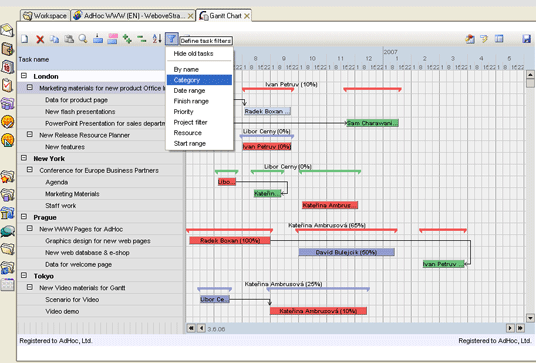Screen dimensions: 536x363
Task: Open the envelope mail icon in sidebar
Action: click(x=7, y=30)
